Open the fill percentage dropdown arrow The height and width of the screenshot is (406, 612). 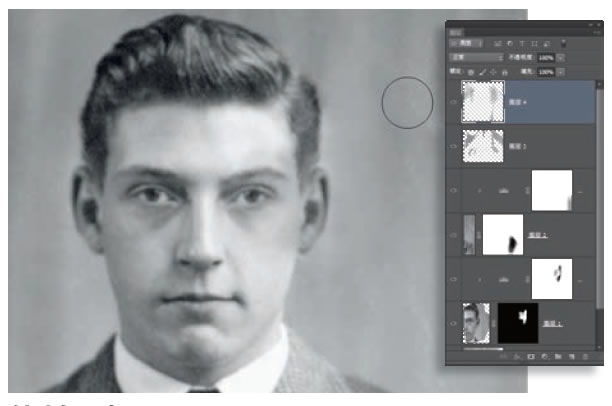click(563, 73)
